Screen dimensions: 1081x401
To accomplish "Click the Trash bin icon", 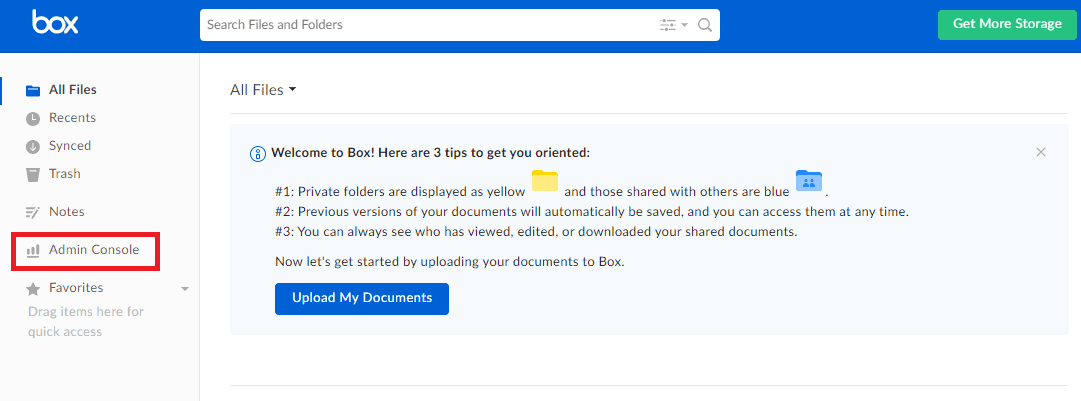I will (33, 174).
